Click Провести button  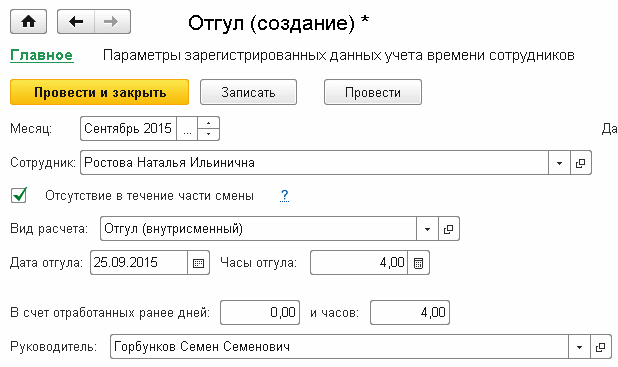click(373, 92)
